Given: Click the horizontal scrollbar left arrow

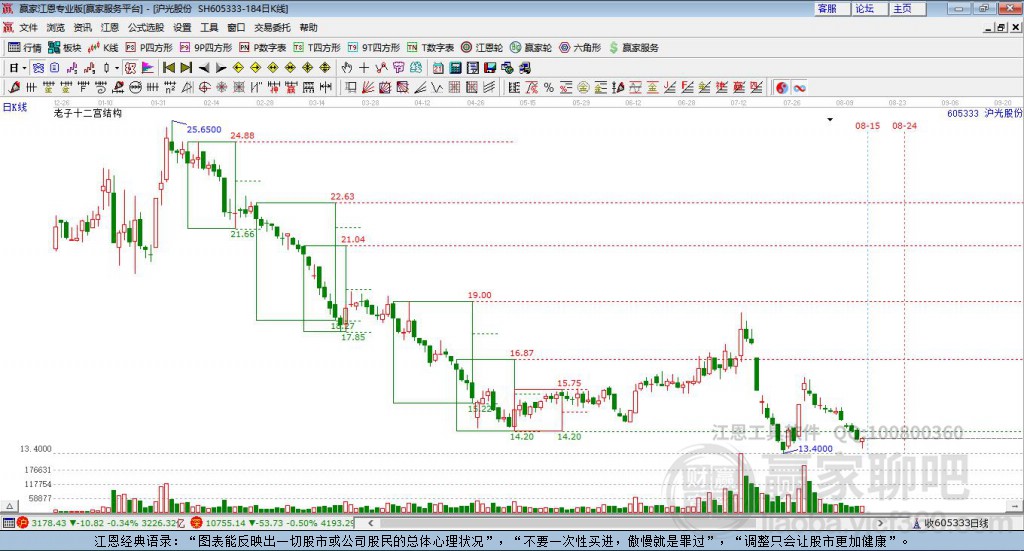Looking at the screenshot, I should click(371, 523).
